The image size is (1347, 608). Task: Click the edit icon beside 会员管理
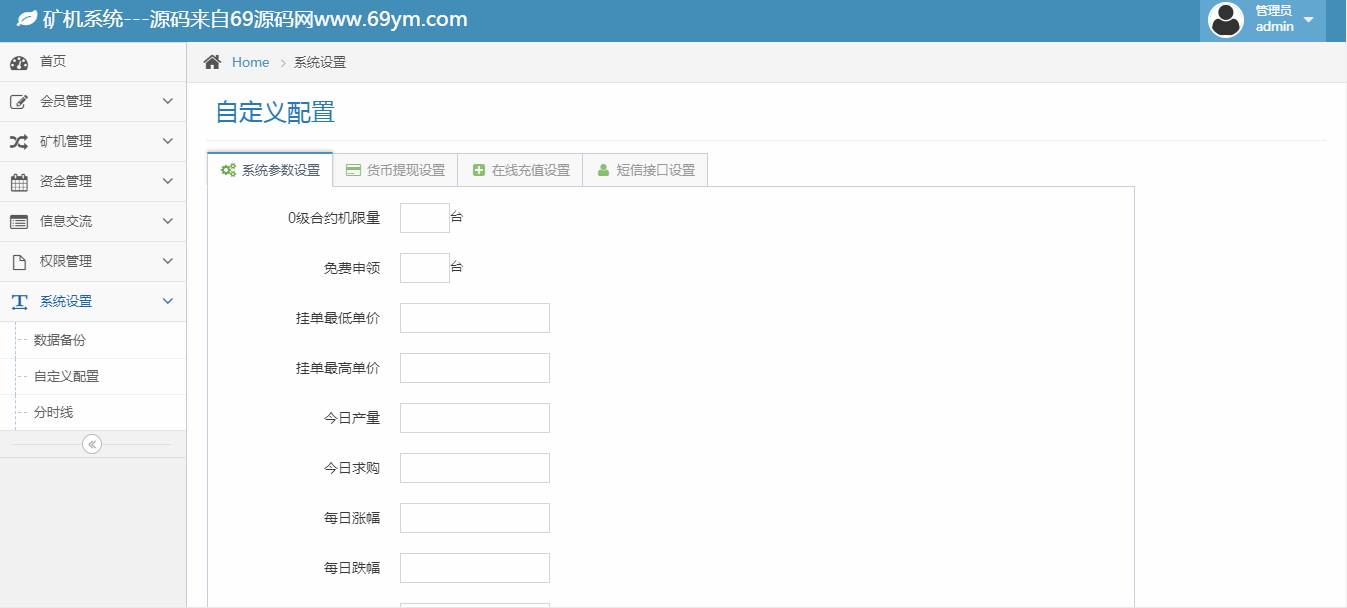click(19, 102)
